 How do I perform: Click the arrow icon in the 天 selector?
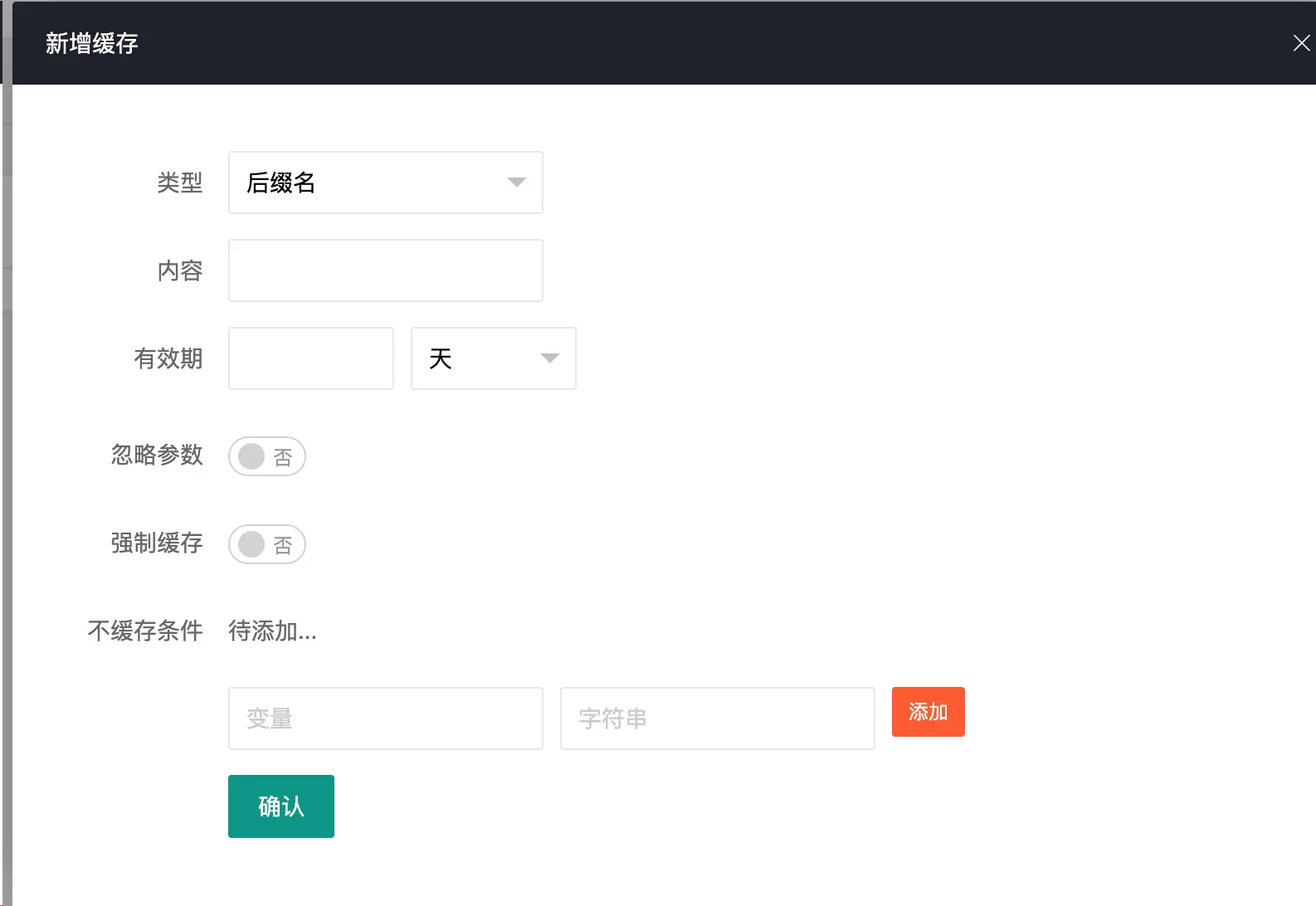pos(549,358)
